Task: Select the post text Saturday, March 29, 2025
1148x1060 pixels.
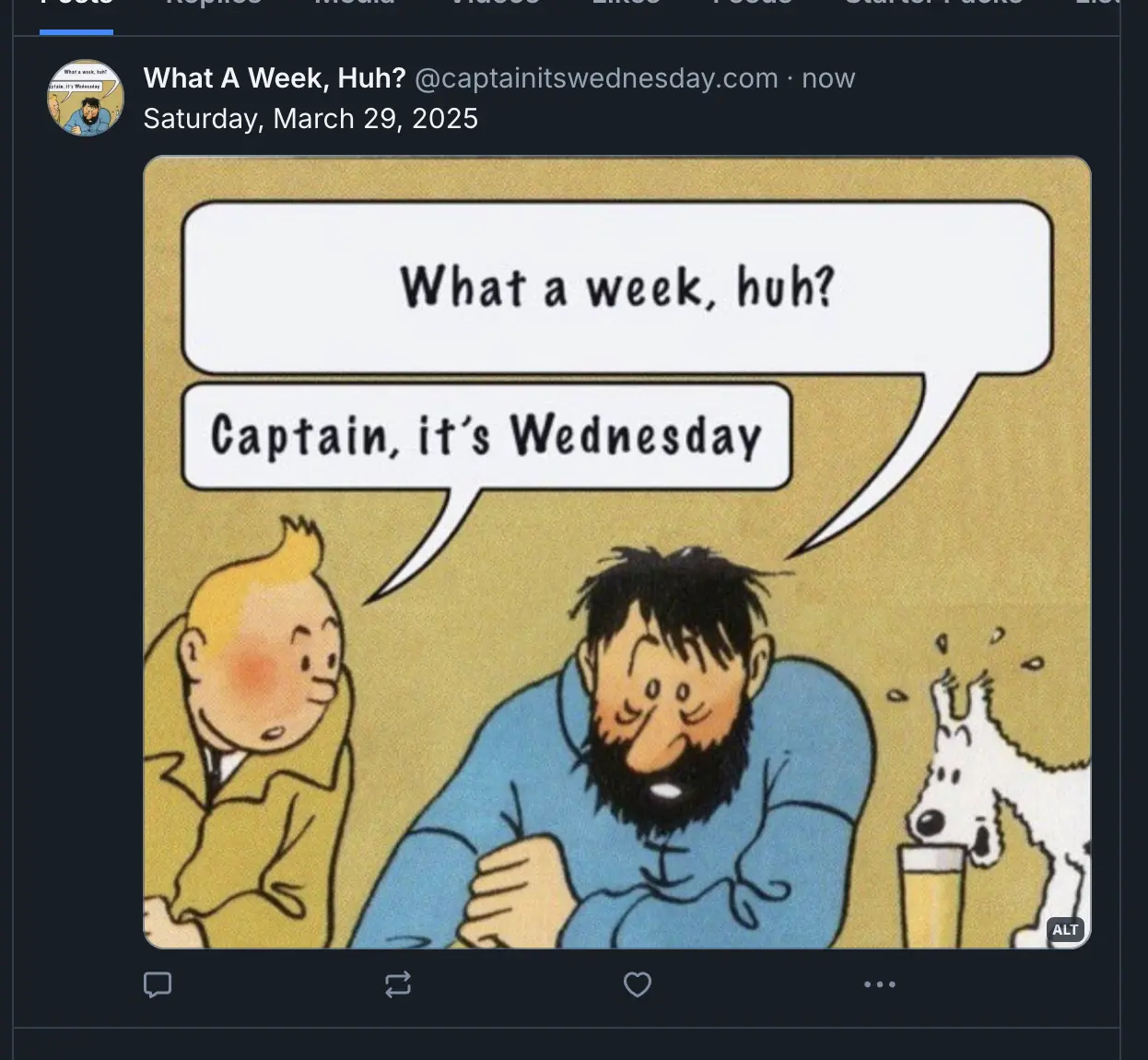Action: click(310, 118)
